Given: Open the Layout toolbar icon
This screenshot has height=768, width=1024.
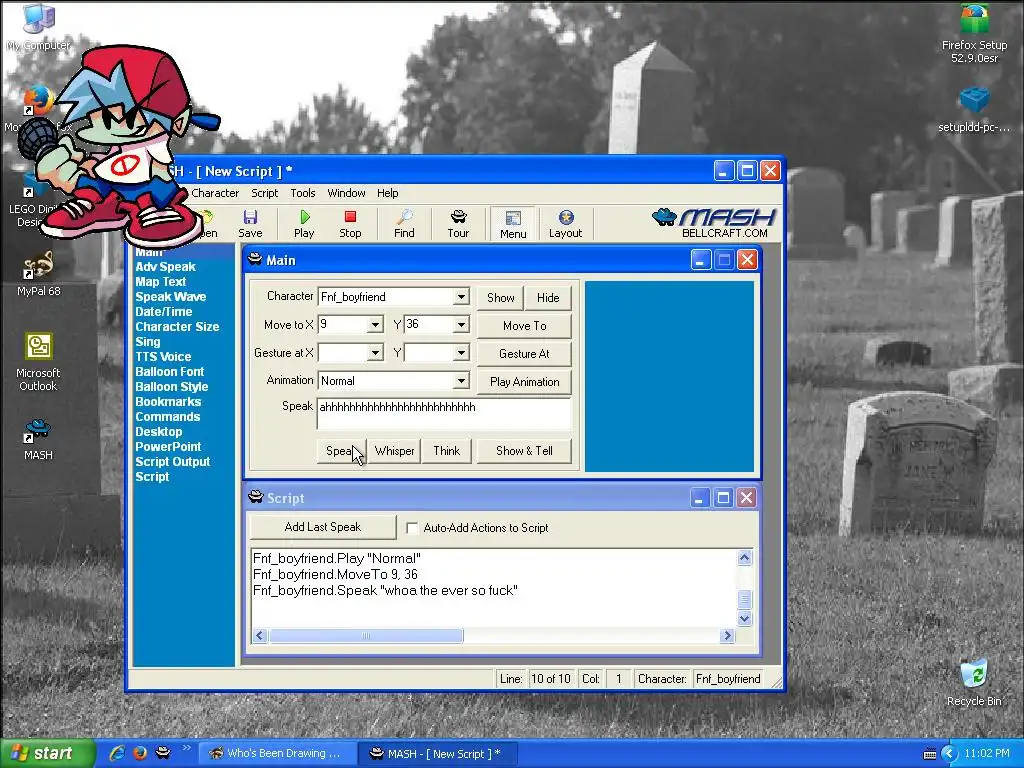Looking at the screenshot, I should pos(566,223).
